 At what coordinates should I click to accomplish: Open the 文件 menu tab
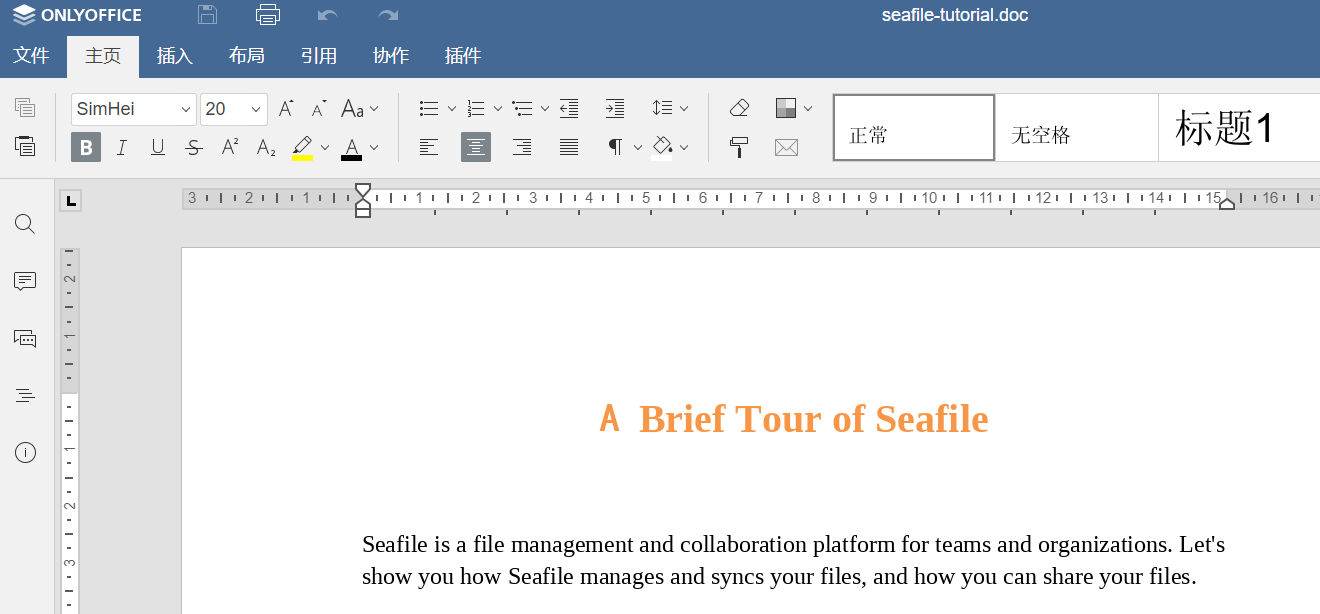[x=31, y=56]
